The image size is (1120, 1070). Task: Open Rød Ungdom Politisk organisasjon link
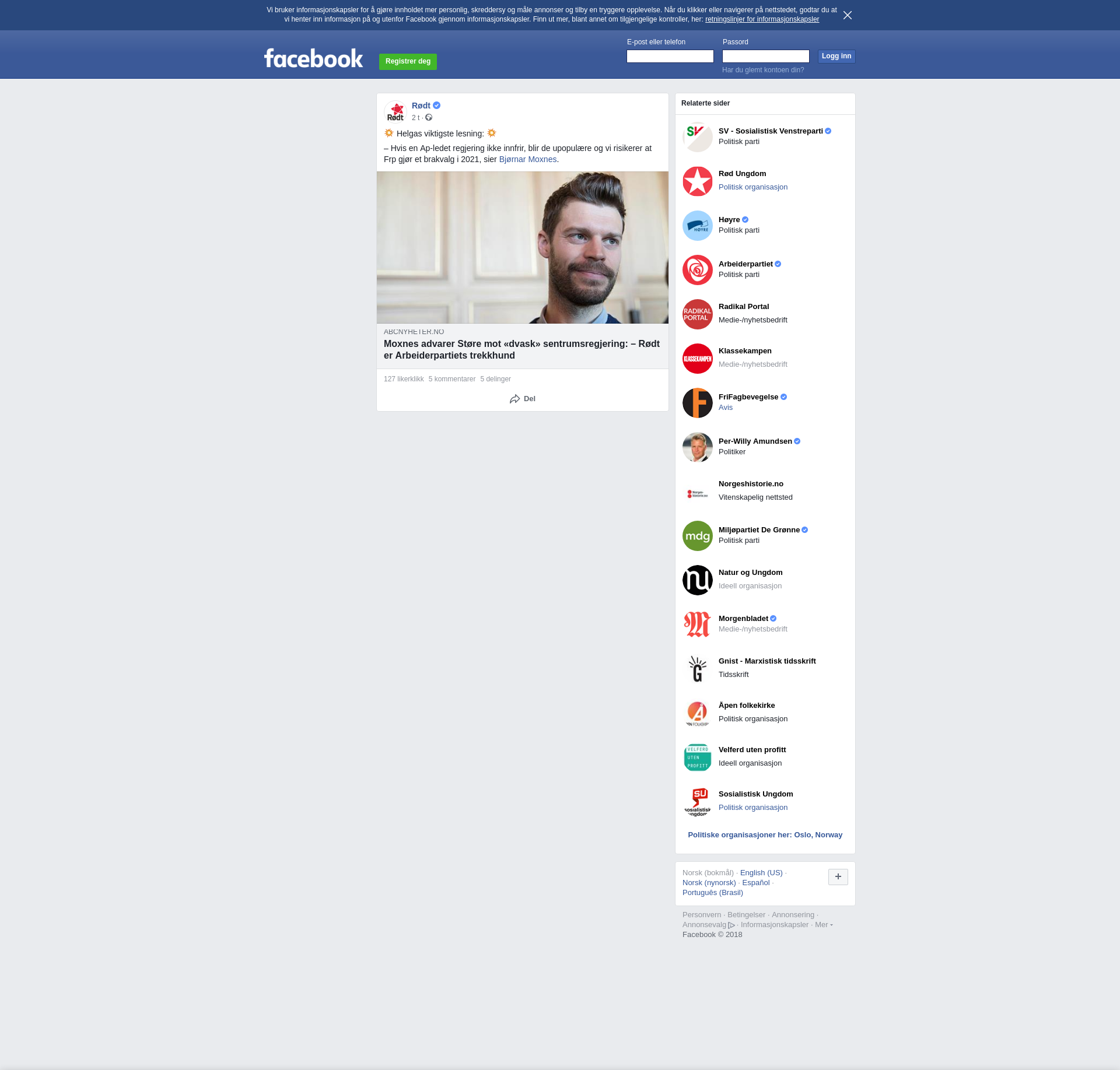tap(753, 187)
